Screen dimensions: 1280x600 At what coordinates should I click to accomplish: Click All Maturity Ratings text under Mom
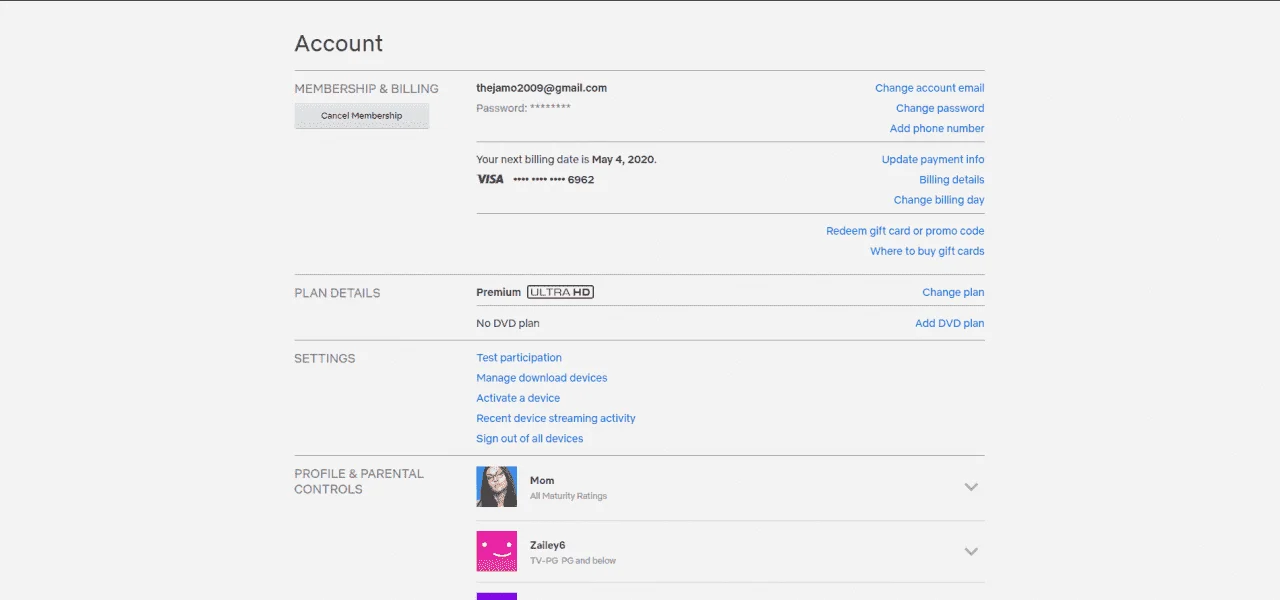(x=568, y=496)
